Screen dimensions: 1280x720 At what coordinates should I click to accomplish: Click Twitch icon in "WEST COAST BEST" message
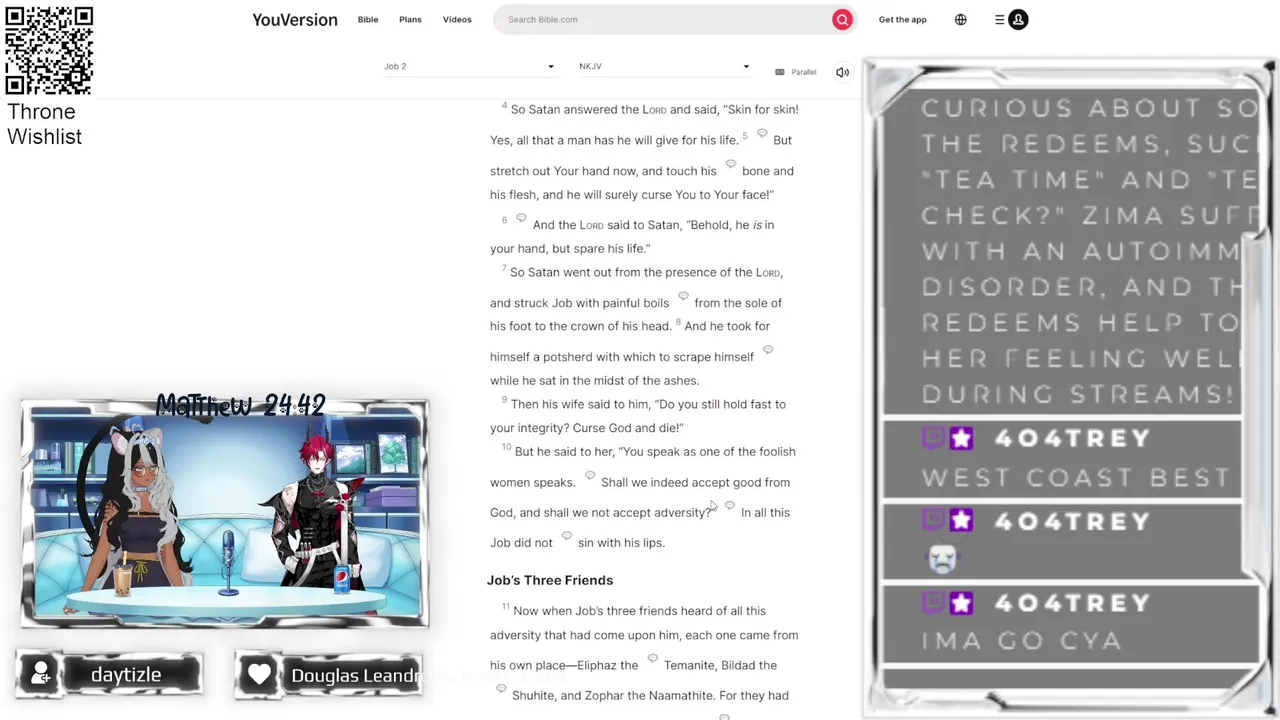click(932, 438)
